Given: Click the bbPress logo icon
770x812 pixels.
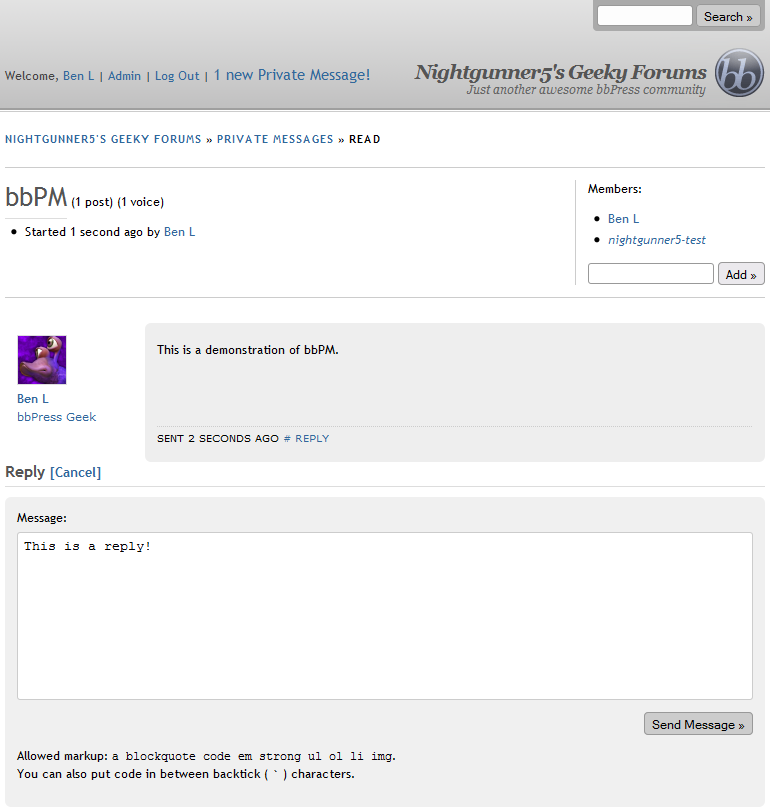Looking at the screenshot, I should (x=739, y=73).
